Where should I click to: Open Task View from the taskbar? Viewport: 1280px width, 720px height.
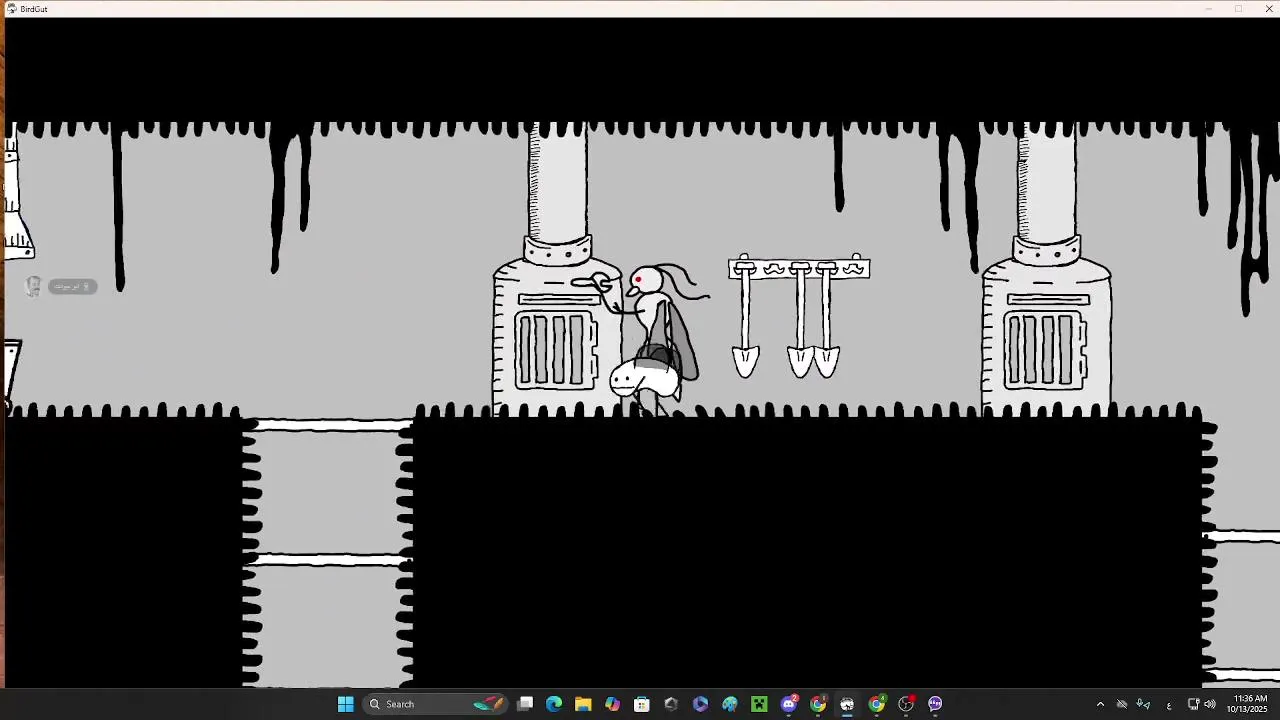click(x=525, y=704)
